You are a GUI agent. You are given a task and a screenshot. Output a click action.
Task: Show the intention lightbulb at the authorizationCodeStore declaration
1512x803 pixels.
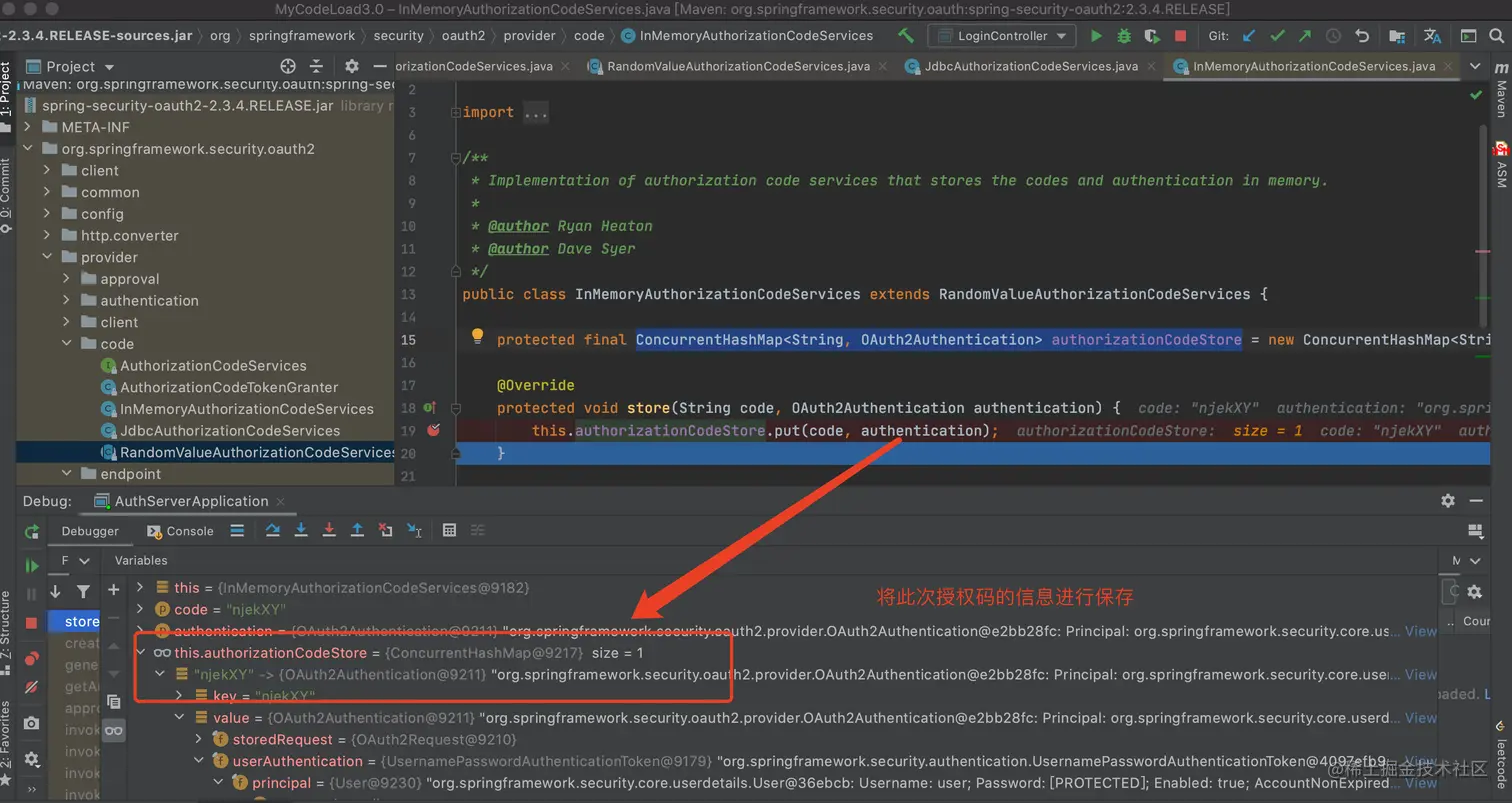point(477,336)
